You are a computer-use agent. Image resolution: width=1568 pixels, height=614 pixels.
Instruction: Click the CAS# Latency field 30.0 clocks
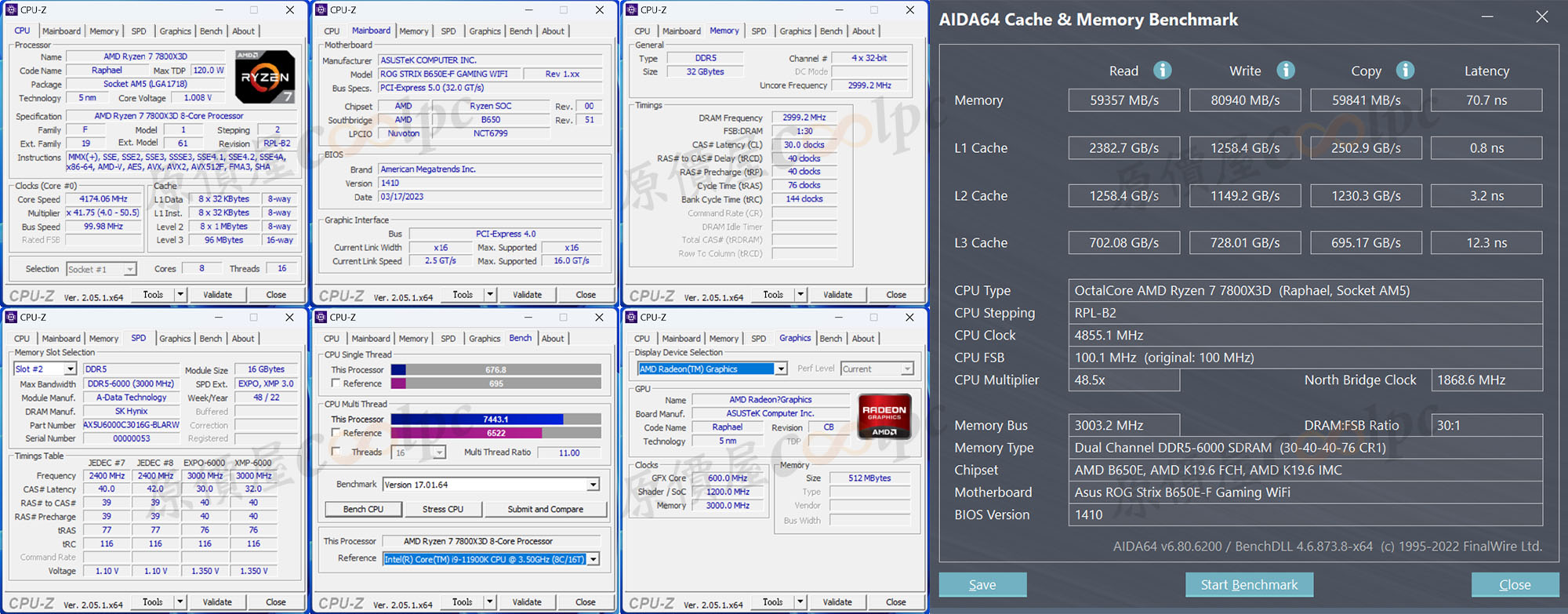(804, 145)
